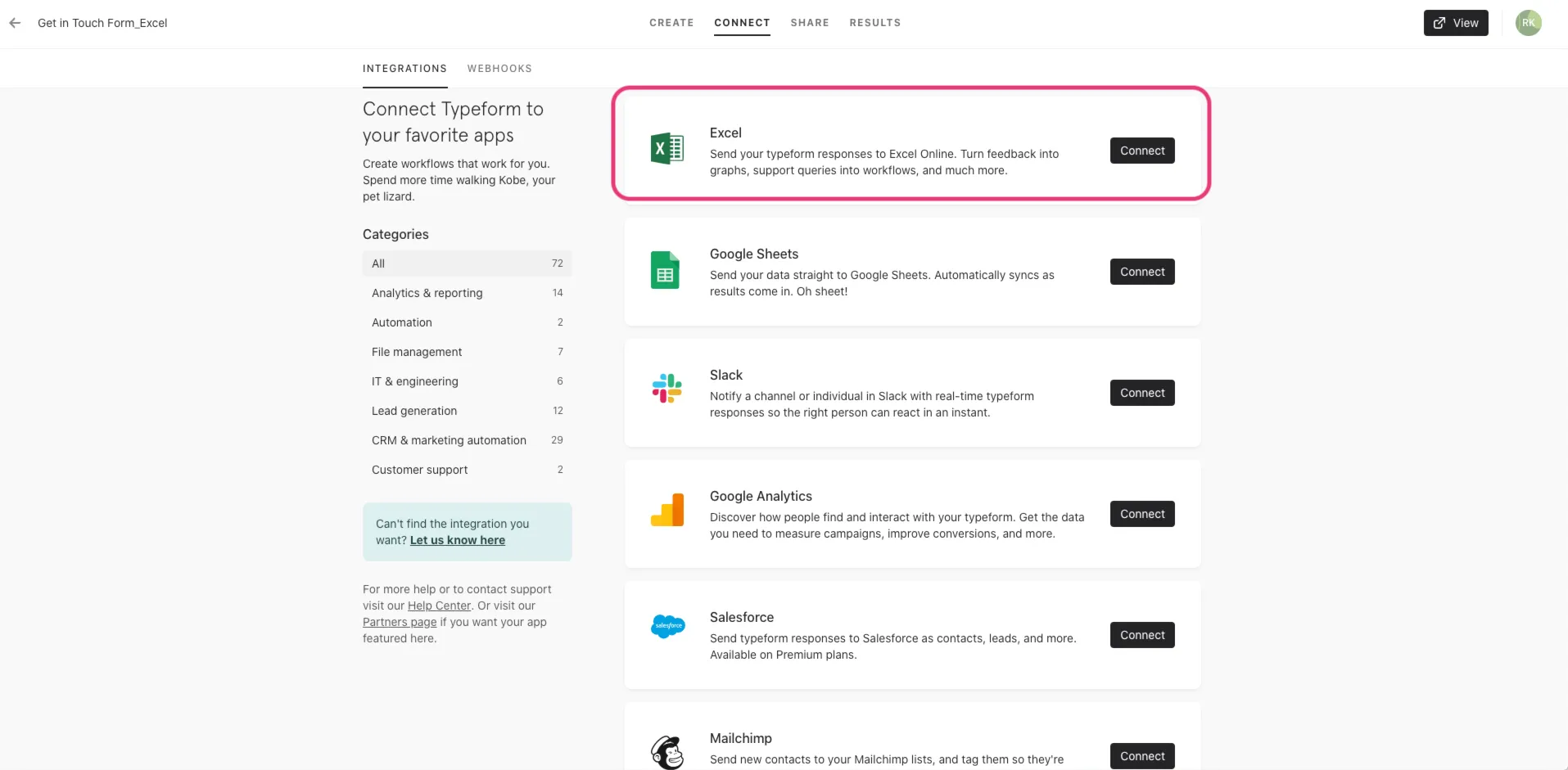Select the All category filter

click(x=467, y=263)
